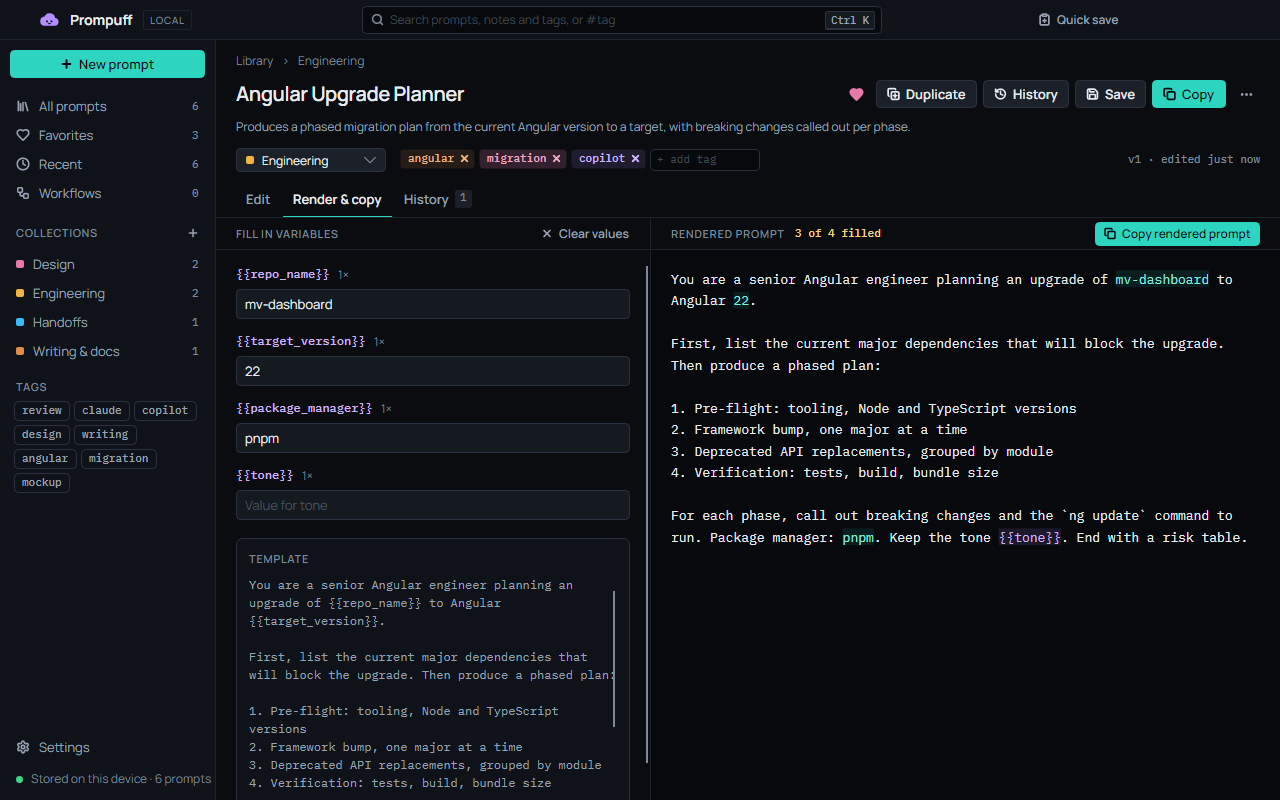Clear values of all variables
Viewport: 1280px width, 800px height.
click(x=585, y=234)
